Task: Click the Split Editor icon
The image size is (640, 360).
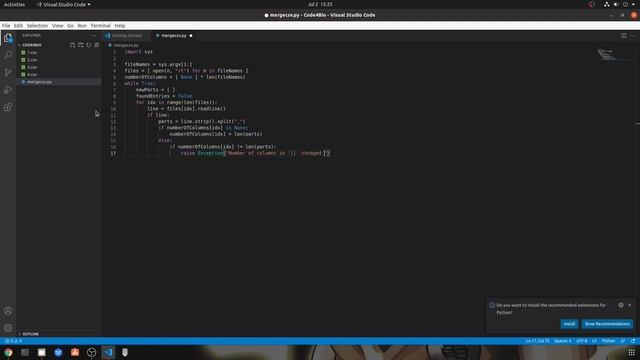Action: pyautogui.click(x=624, y=36)
